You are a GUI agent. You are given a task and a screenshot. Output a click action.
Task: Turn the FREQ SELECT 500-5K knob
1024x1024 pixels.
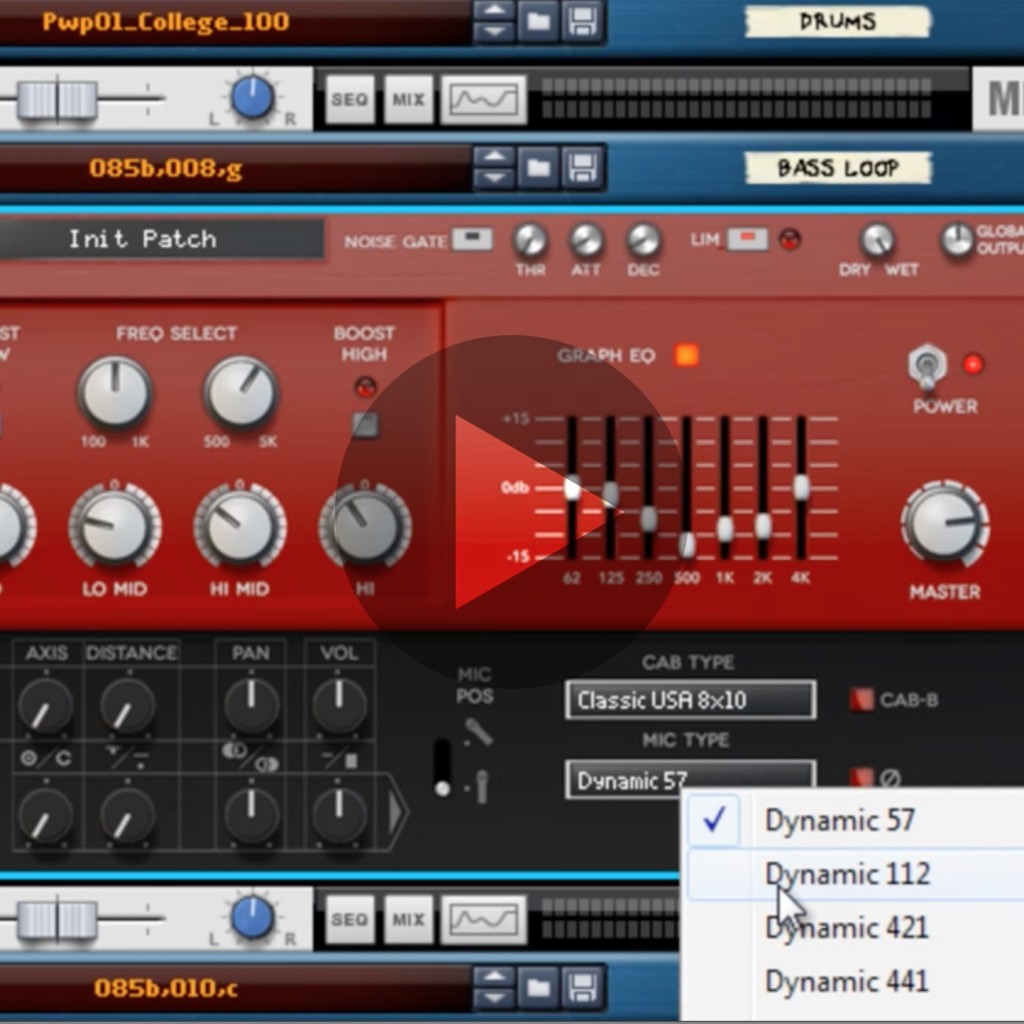click(241, 393)
